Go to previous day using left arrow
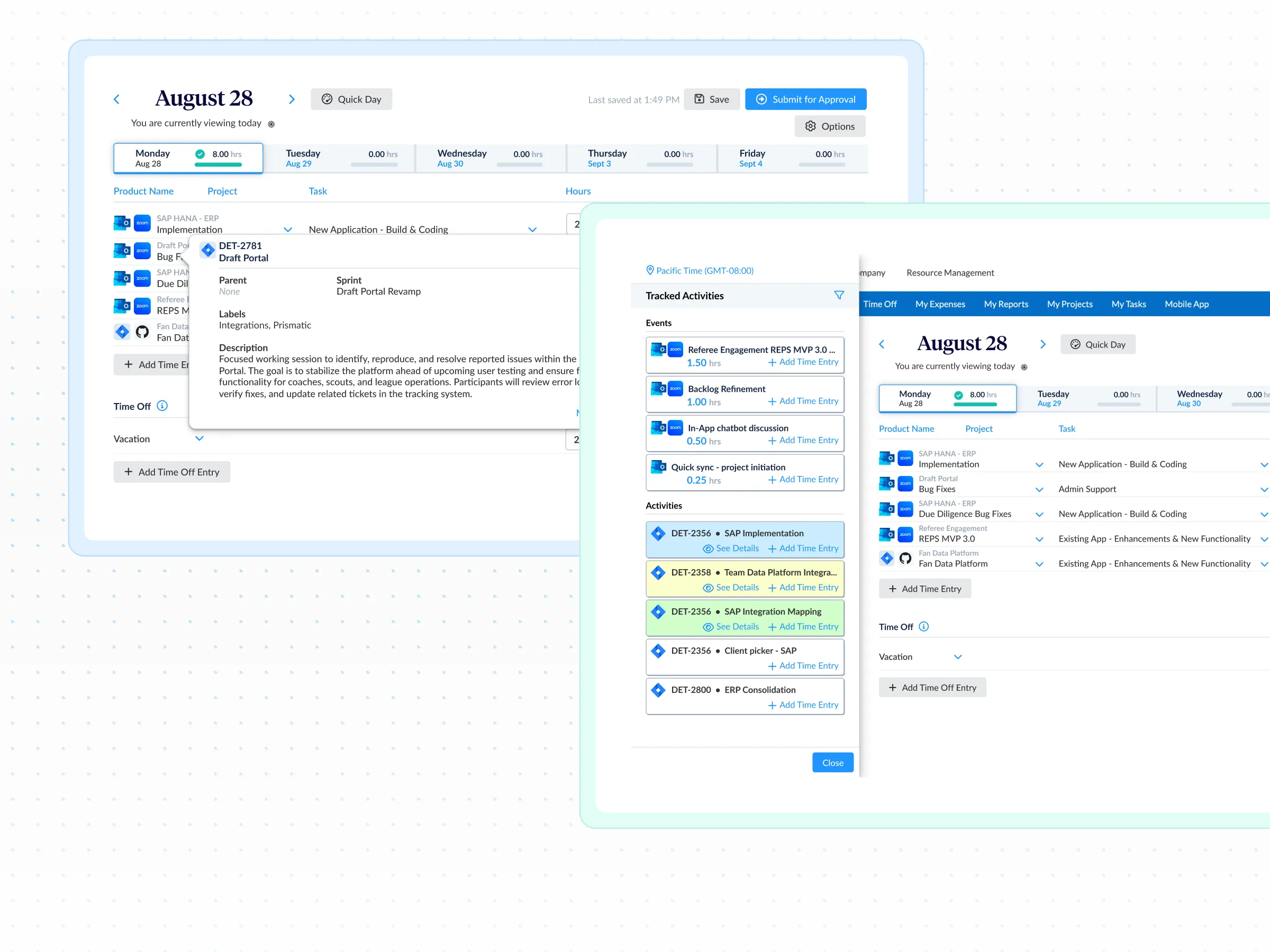The height and width of the screenshot is (952, 1270). (x=116, y=99)
